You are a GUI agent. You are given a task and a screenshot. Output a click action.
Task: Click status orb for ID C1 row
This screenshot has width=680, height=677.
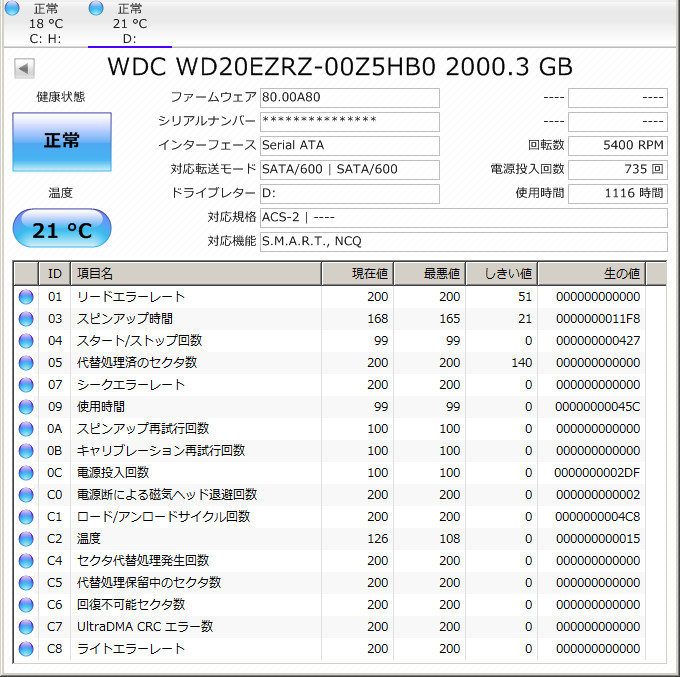tap(26, 517)
